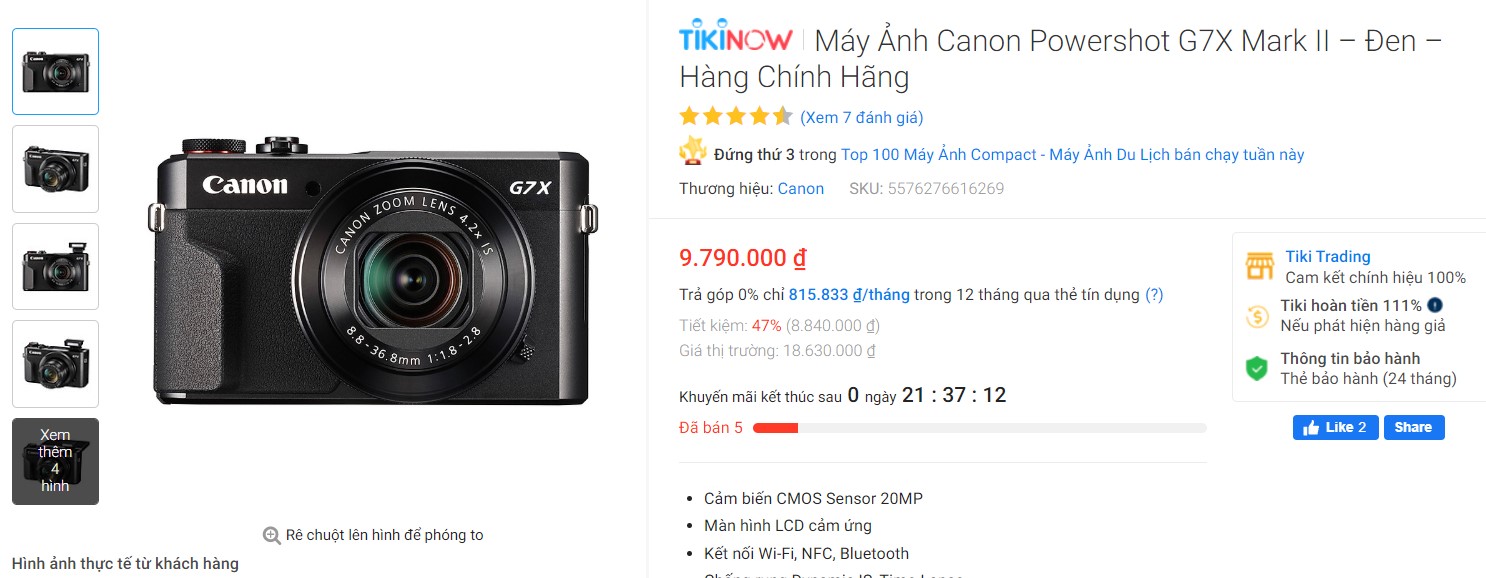The height and width of the screenshot is (578, 1486).
Task: Click the star rating icons
Action: click(735, 117)
